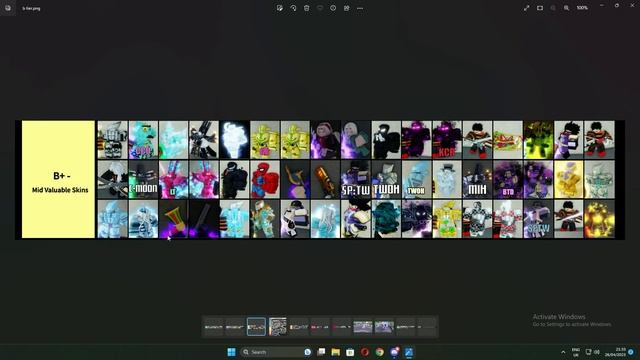The height and width of the screenshot is (360, 640).
Task: Click the Print icon in top toolbar
Action: click(x=347, y=8)
